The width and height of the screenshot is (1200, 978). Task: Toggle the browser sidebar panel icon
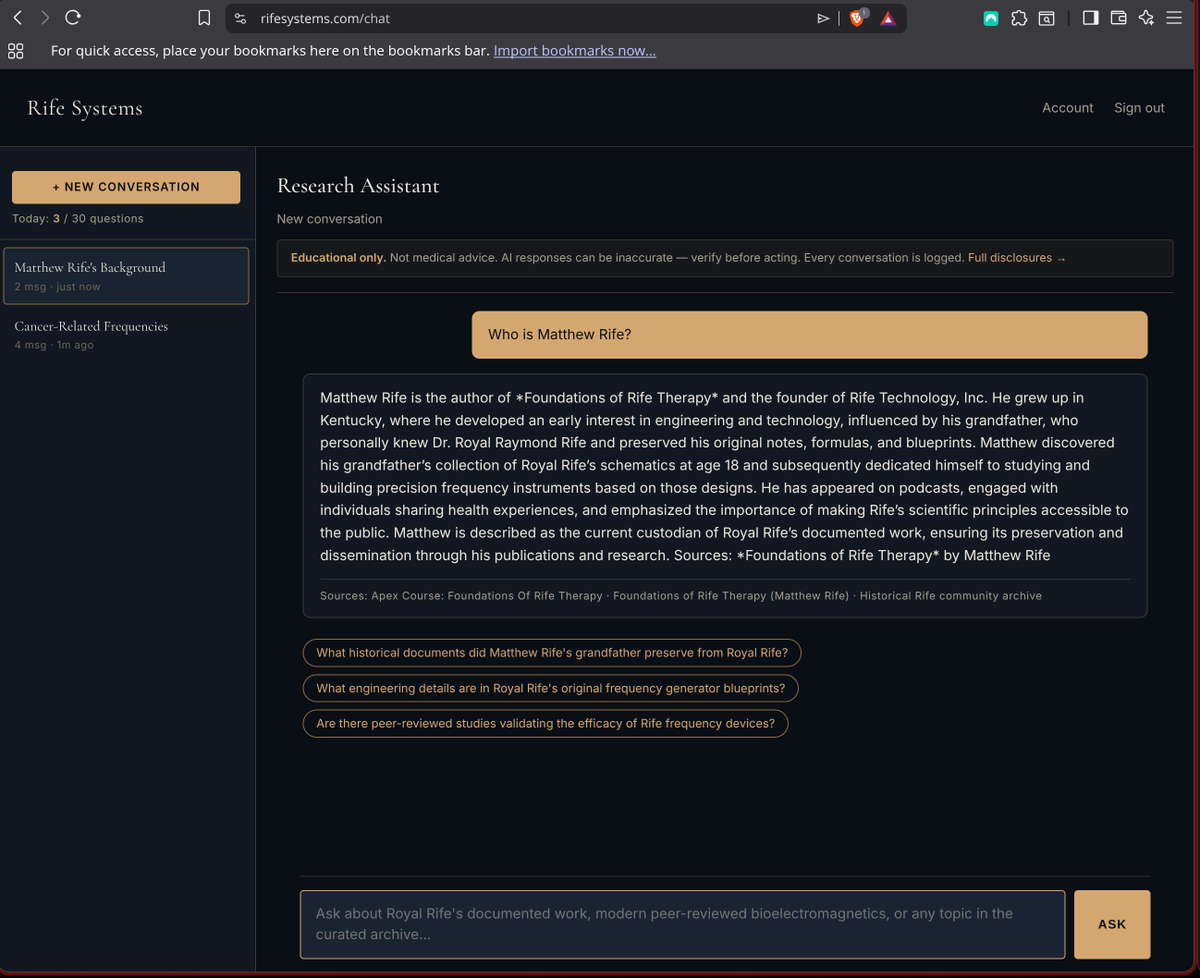click(1091, 18)
